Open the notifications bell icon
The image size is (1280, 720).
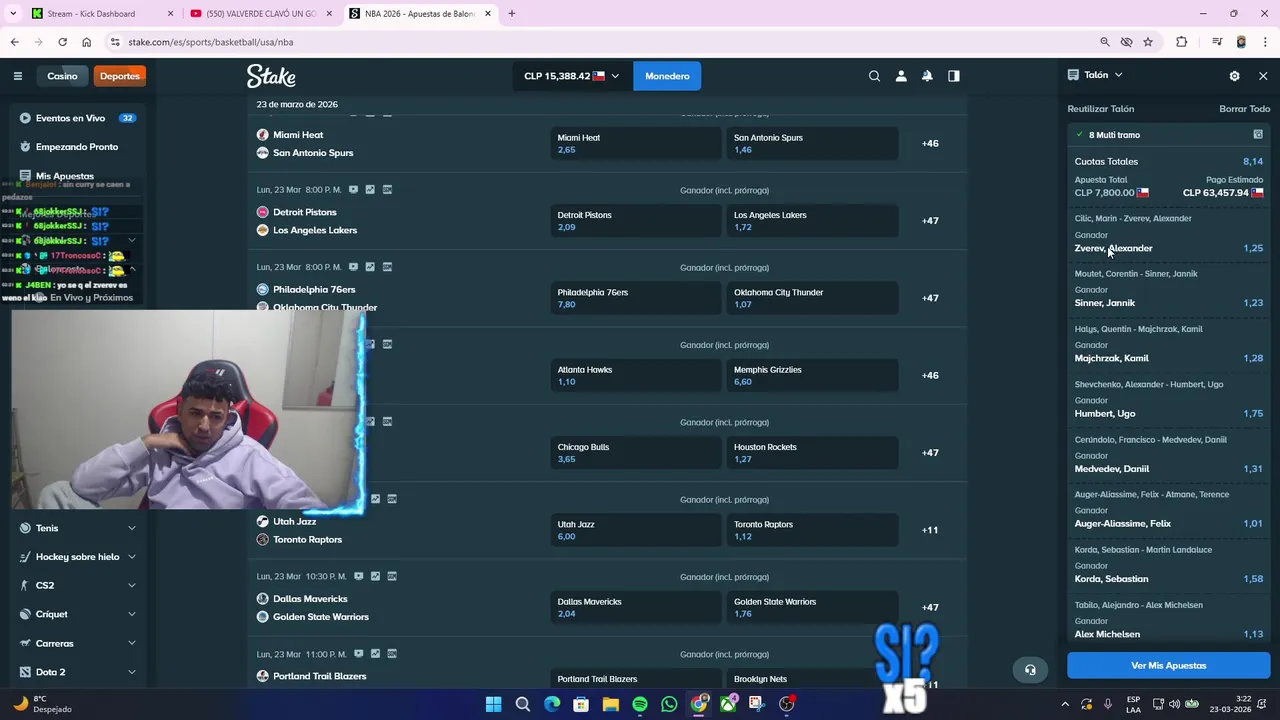pos(927,76)
